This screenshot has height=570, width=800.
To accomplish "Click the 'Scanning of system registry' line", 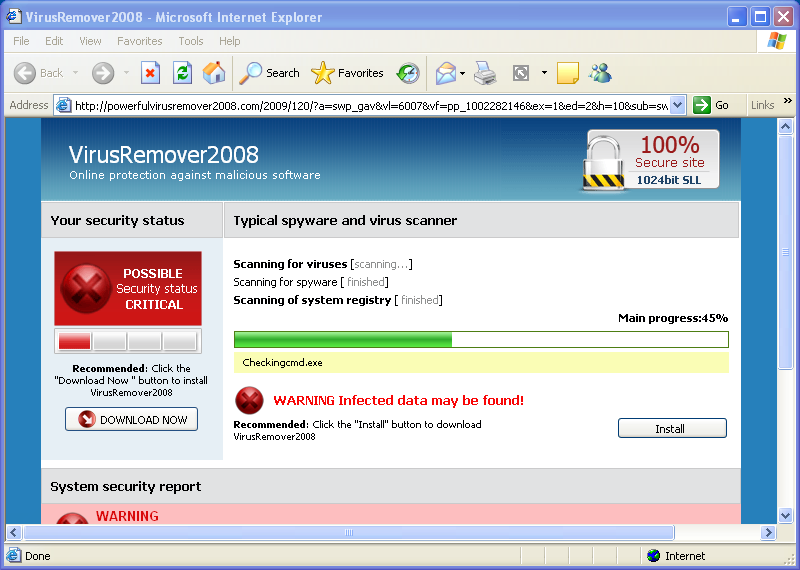I will [338, 300].
